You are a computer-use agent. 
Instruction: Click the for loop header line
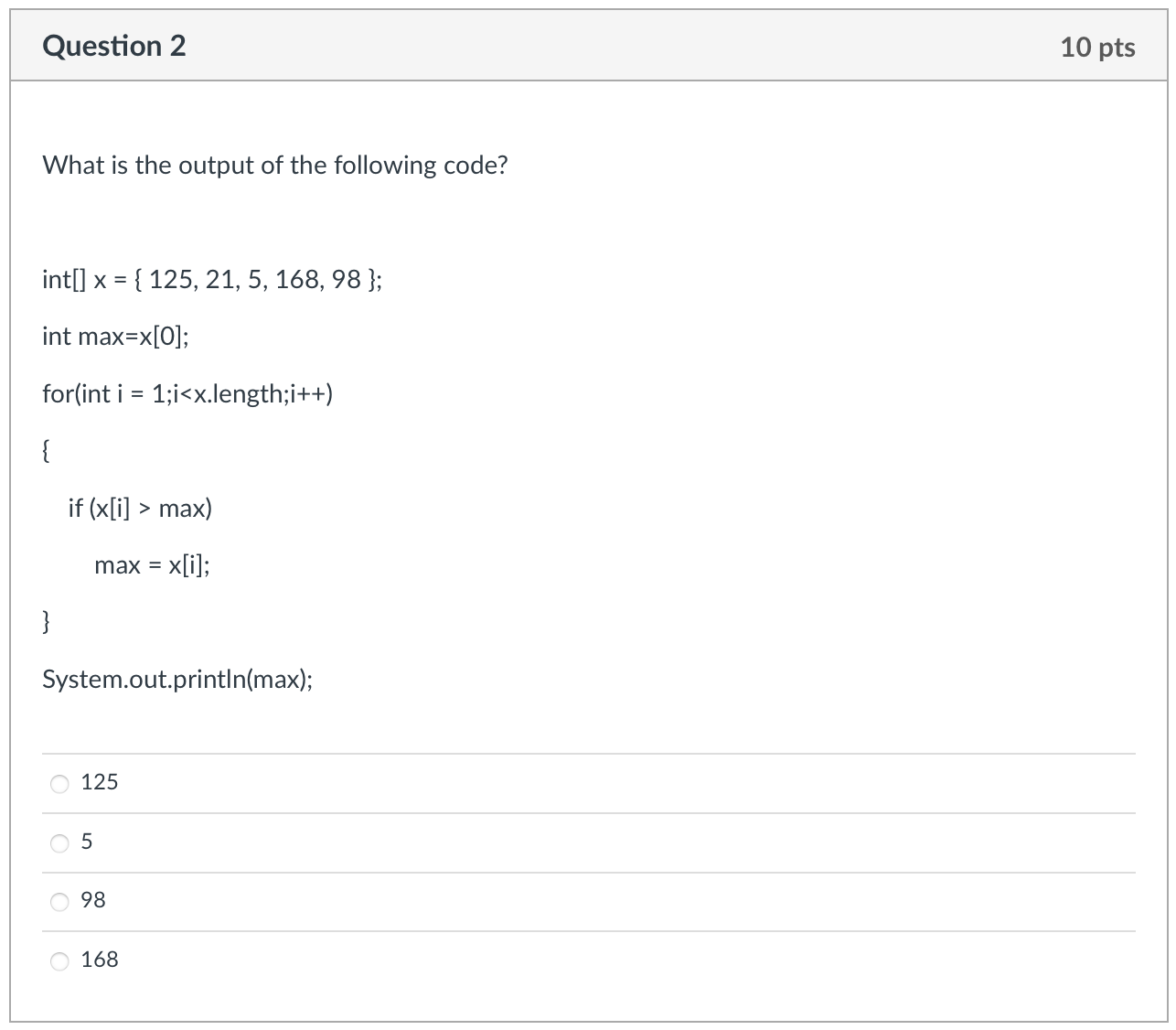[187, 394]
